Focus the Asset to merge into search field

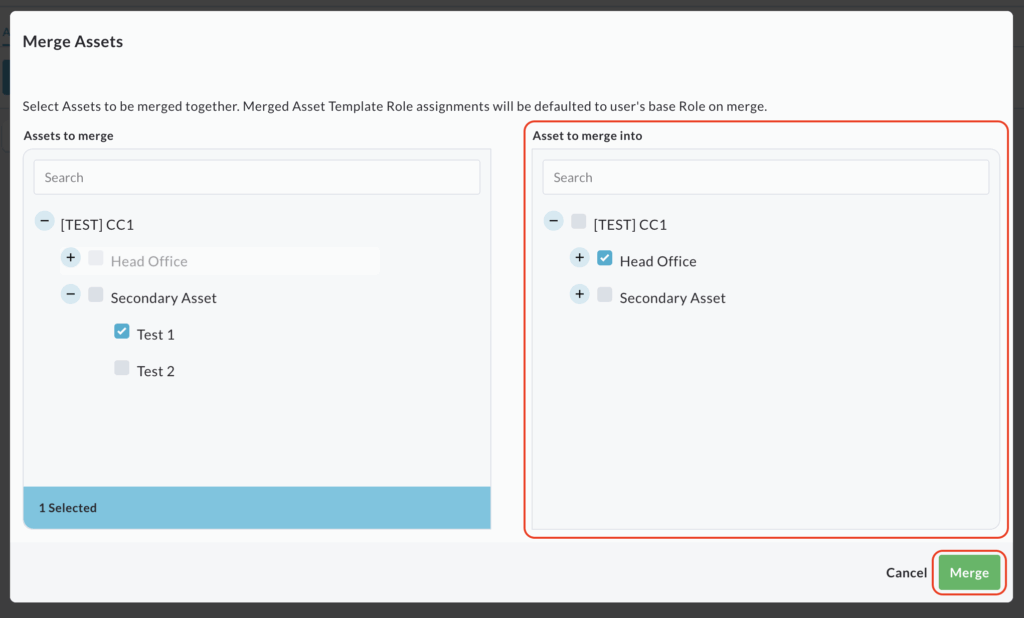766,178
